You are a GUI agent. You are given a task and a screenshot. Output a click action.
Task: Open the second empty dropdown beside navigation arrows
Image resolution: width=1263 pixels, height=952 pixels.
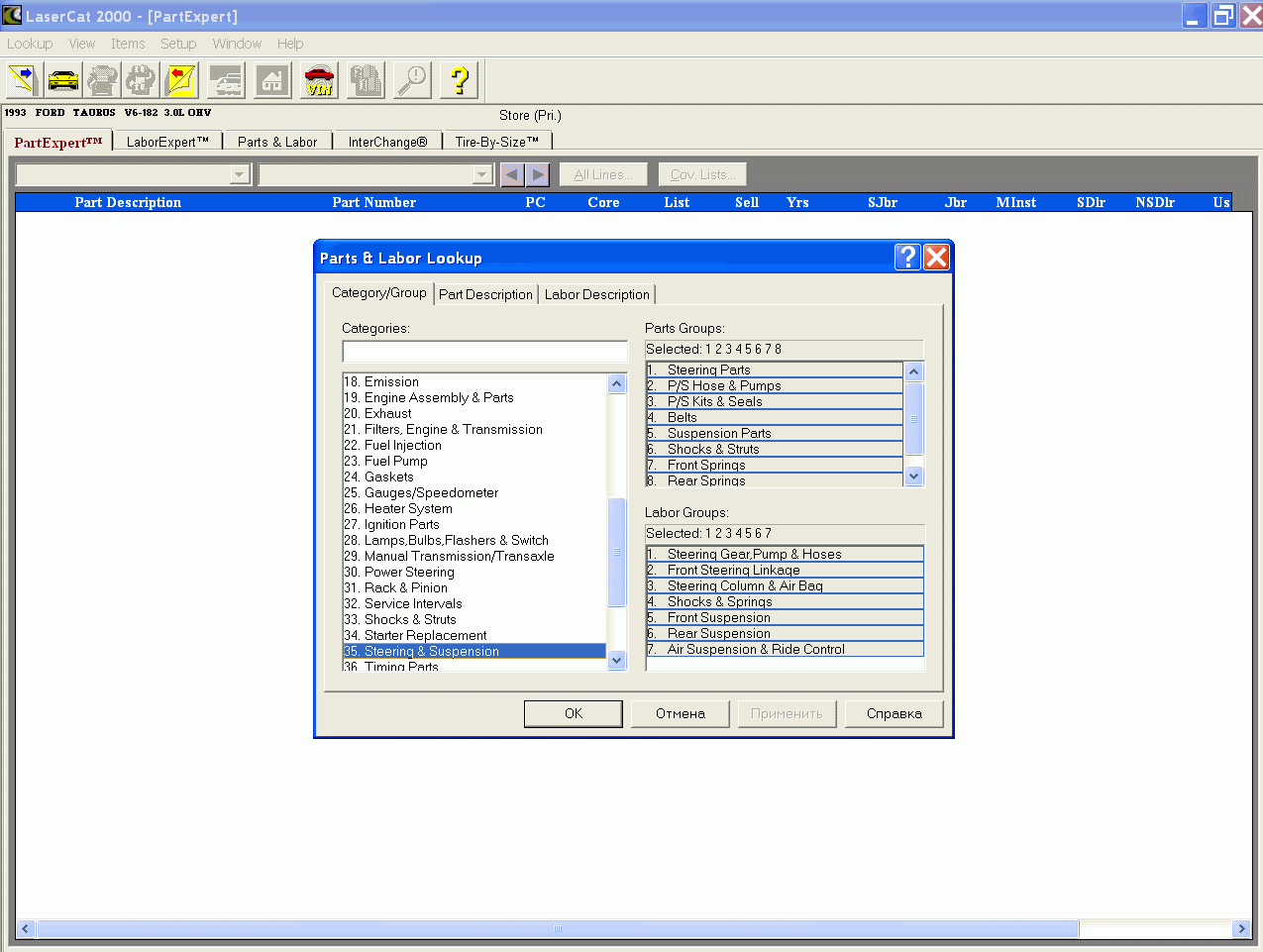482,175
